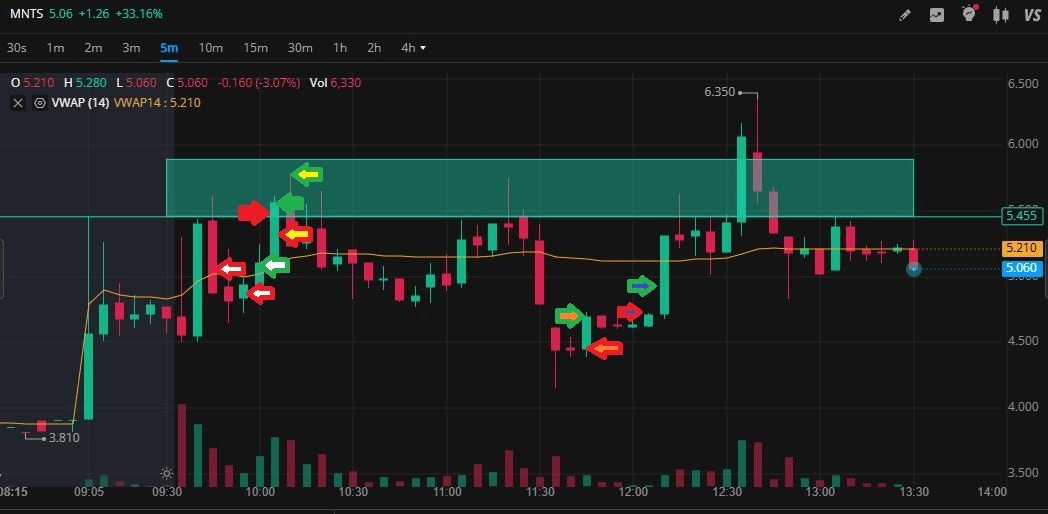This screenshot has width=1048, height=514.
Task: Click the 3.810 low price marker
Action: pos(64,438)
